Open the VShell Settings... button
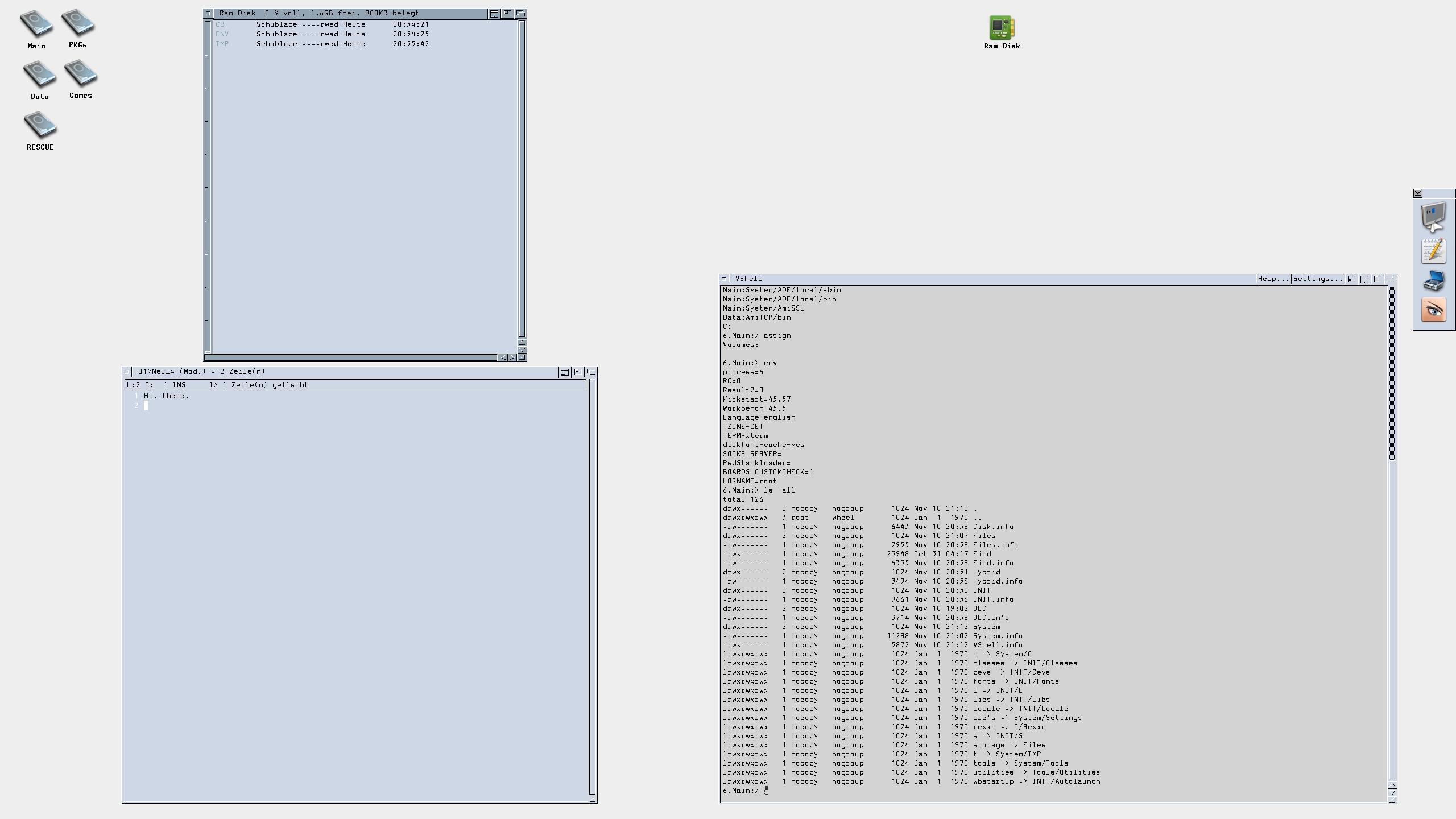Image resolution: width=1456 pixels, height=819 pixels. (1317, 279)
